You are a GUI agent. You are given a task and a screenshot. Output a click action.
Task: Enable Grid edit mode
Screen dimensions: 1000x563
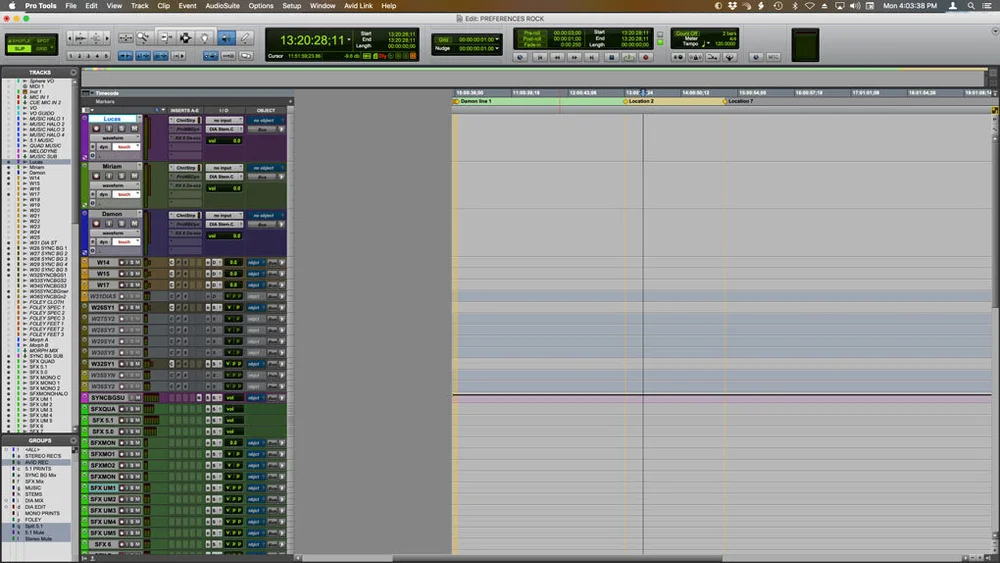(x=42, y=49)
